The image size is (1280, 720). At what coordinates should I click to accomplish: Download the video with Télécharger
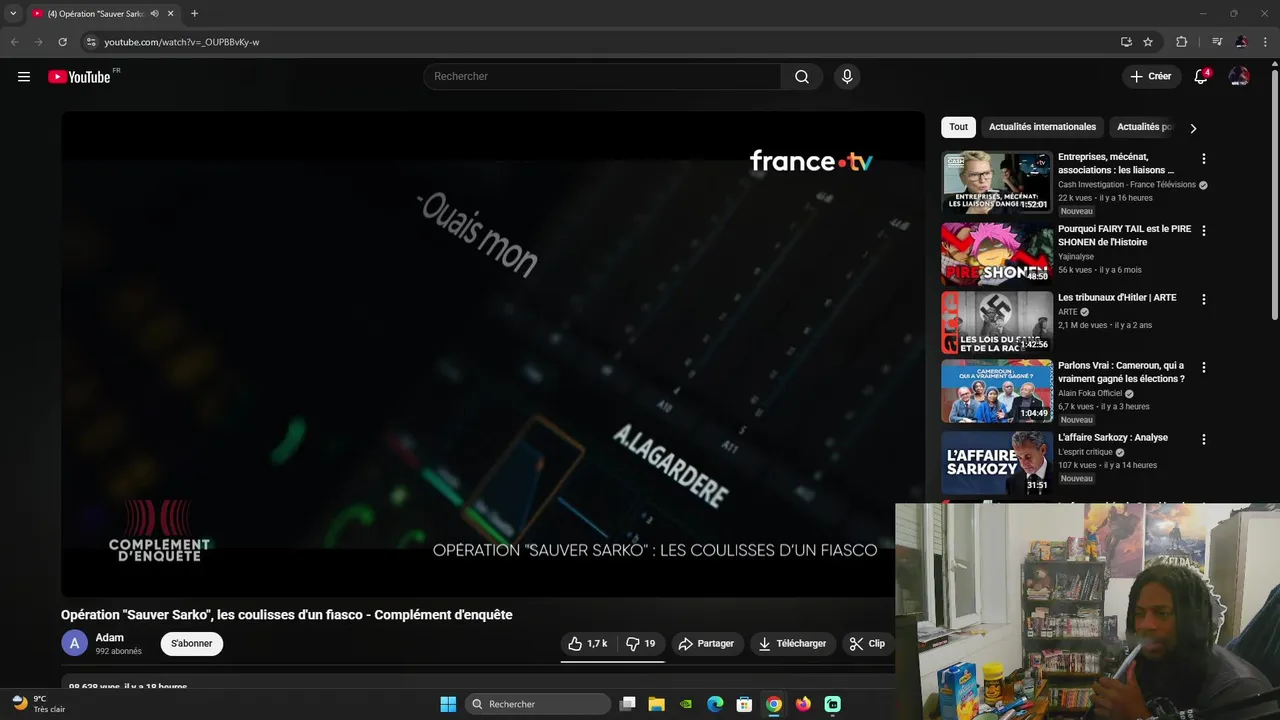(792, 644)
